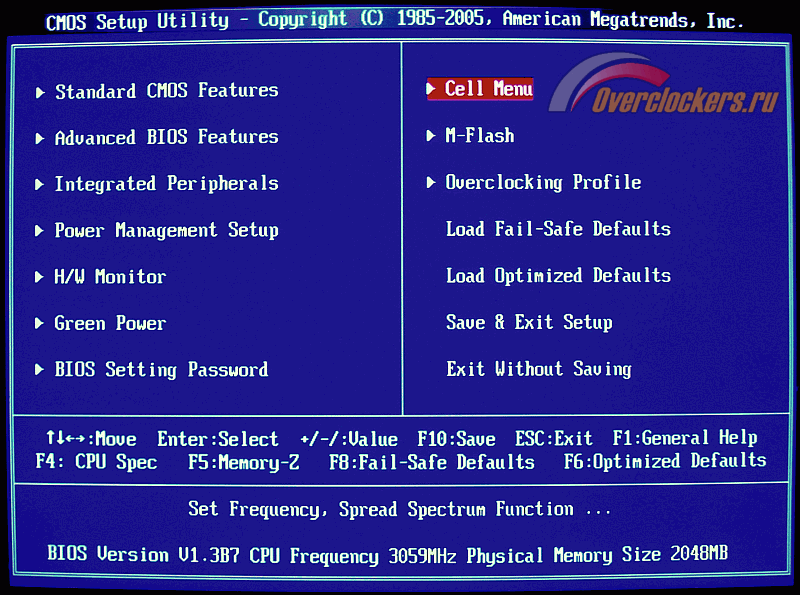Click arrow beside Overclocking Profile
Screen dimensions: 800x595
point(431,182)
